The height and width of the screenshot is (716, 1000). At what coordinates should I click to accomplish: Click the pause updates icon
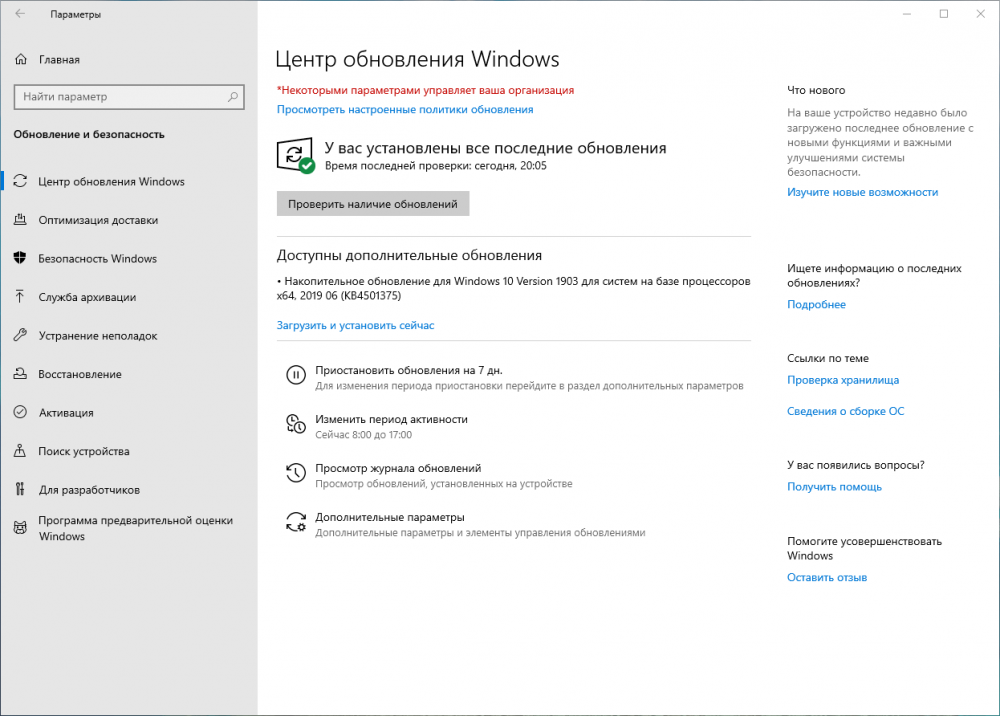click(x=295, y=375)
